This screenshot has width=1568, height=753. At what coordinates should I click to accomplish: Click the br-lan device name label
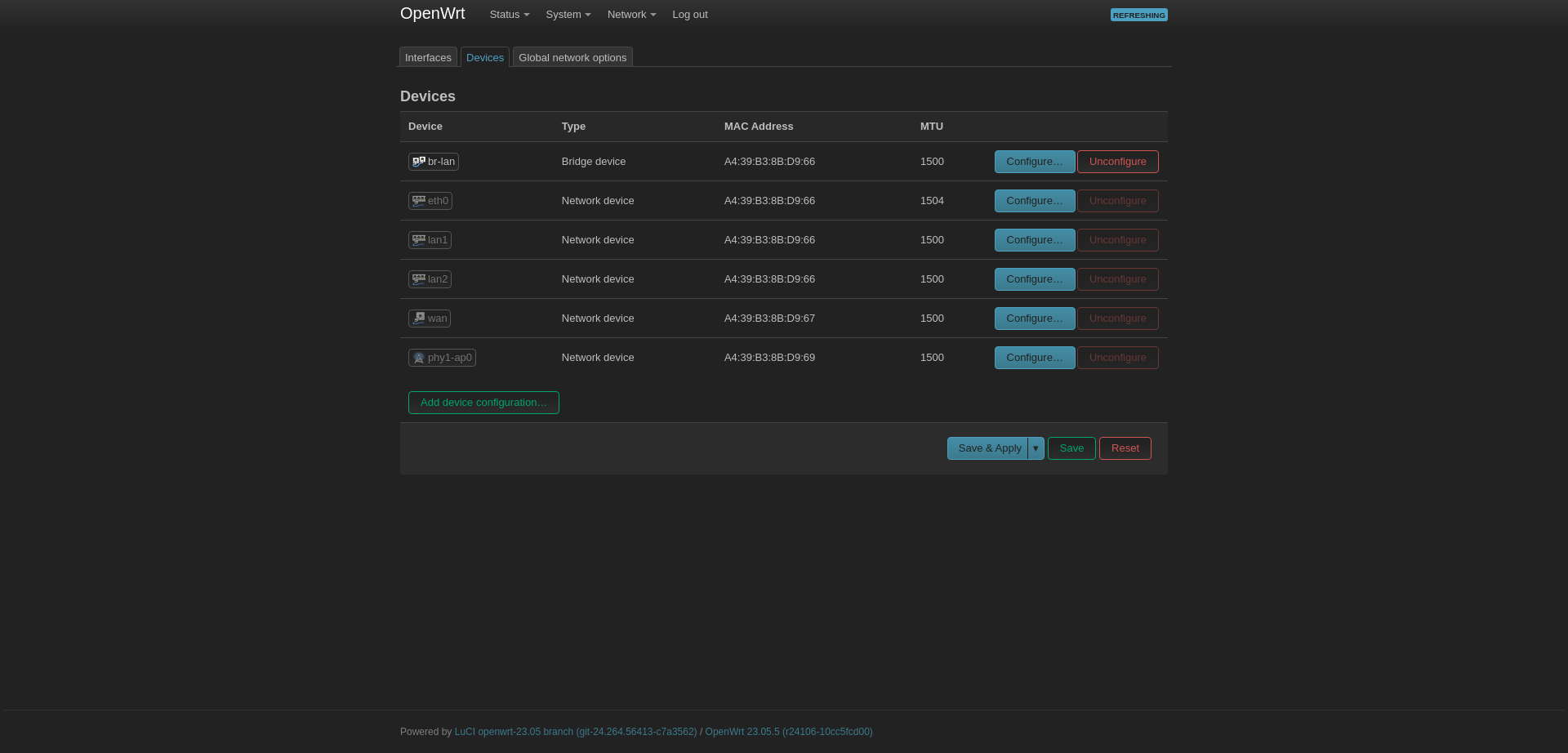pos(441,162)
